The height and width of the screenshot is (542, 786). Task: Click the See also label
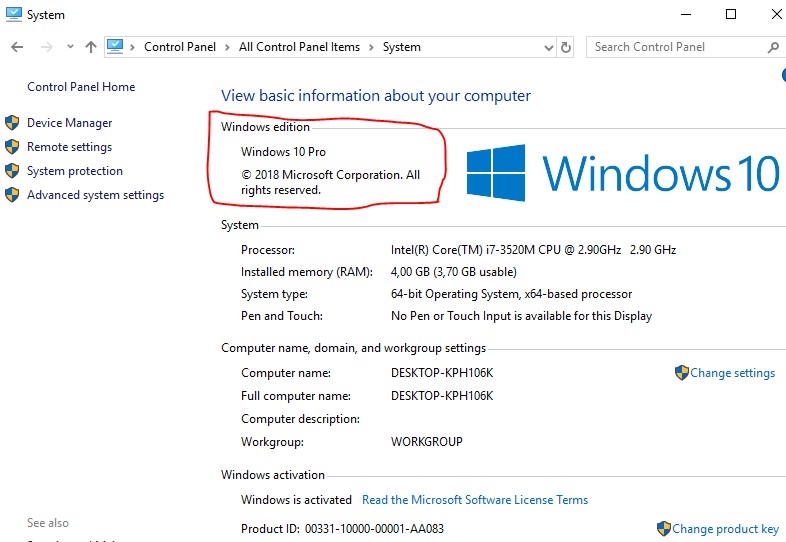click(48, 523)
